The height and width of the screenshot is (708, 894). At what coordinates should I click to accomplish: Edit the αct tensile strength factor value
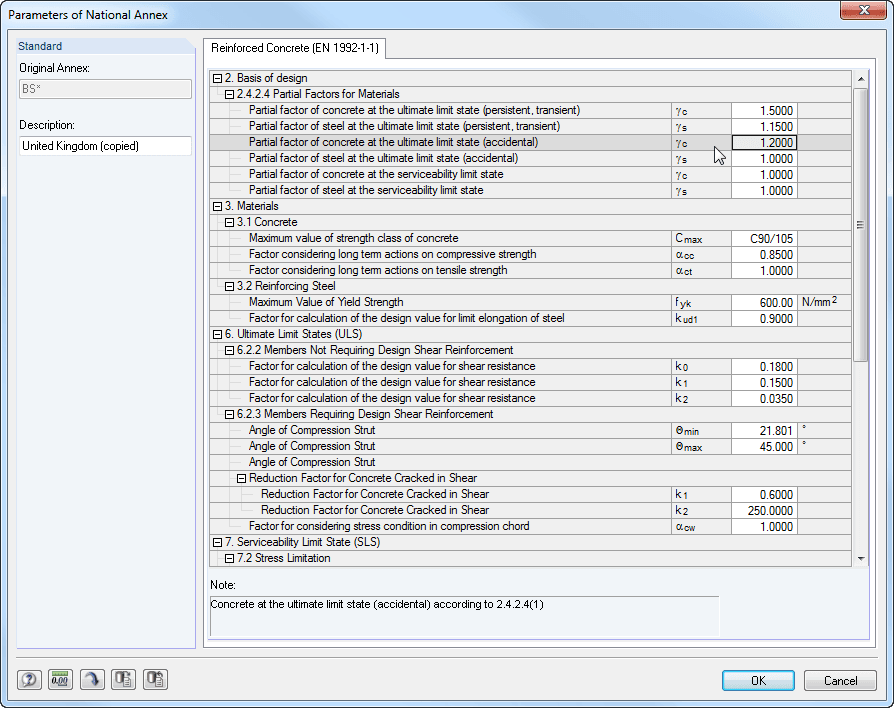coord(764,270)
